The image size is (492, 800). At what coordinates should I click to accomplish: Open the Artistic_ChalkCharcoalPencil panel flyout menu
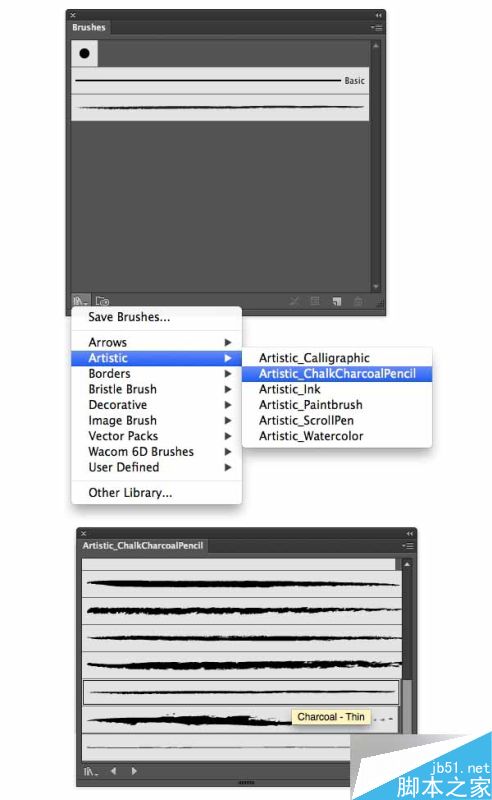[408, 546]
